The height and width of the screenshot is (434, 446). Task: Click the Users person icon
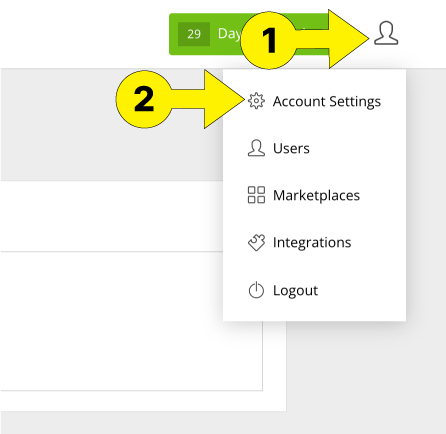256,148
